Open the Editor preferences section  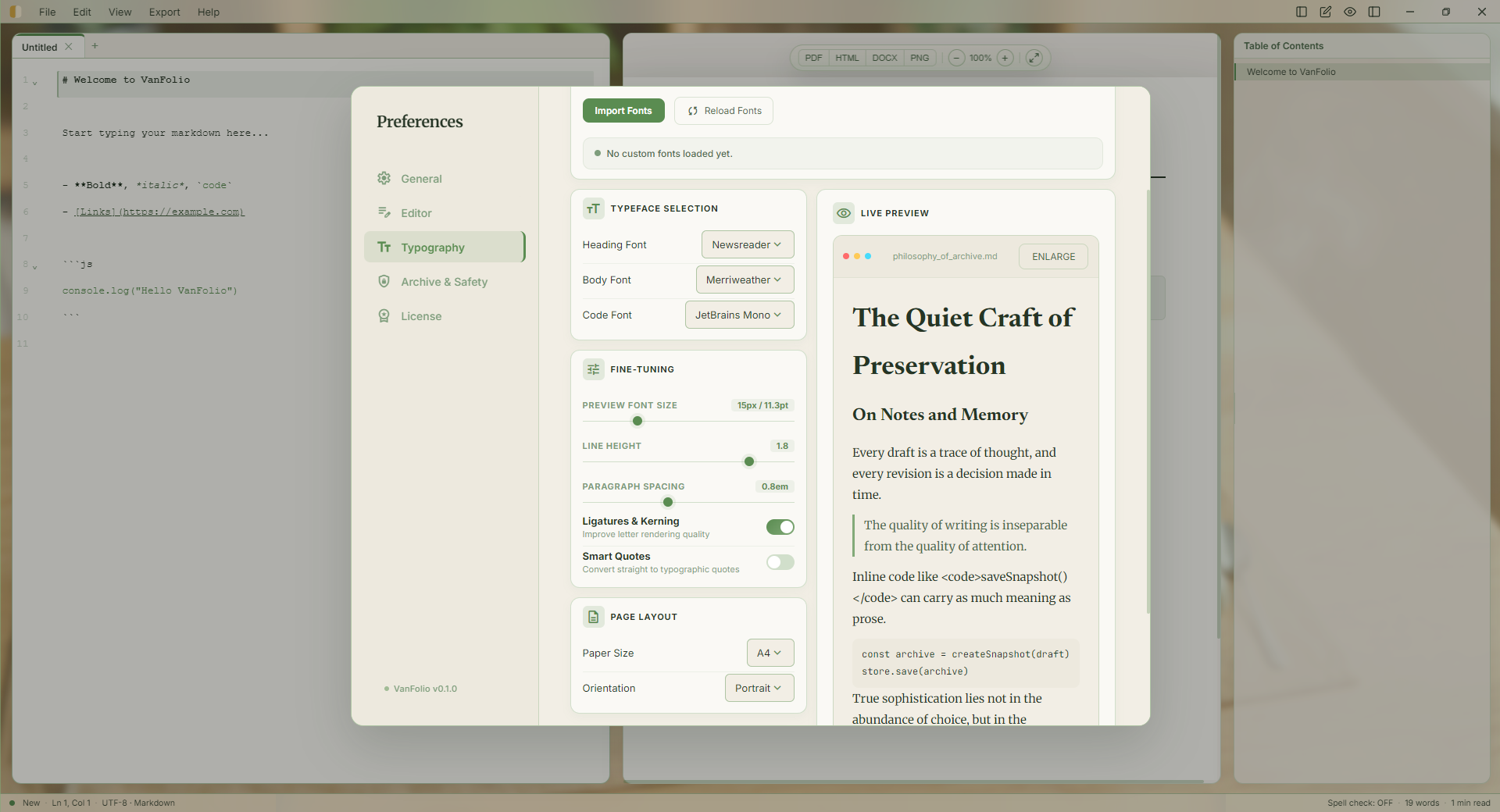(x=415, y=212)
